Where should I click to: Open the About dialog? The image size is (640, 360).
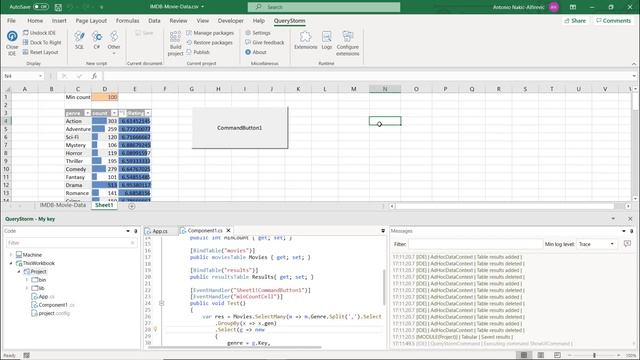tap(256, 52)
